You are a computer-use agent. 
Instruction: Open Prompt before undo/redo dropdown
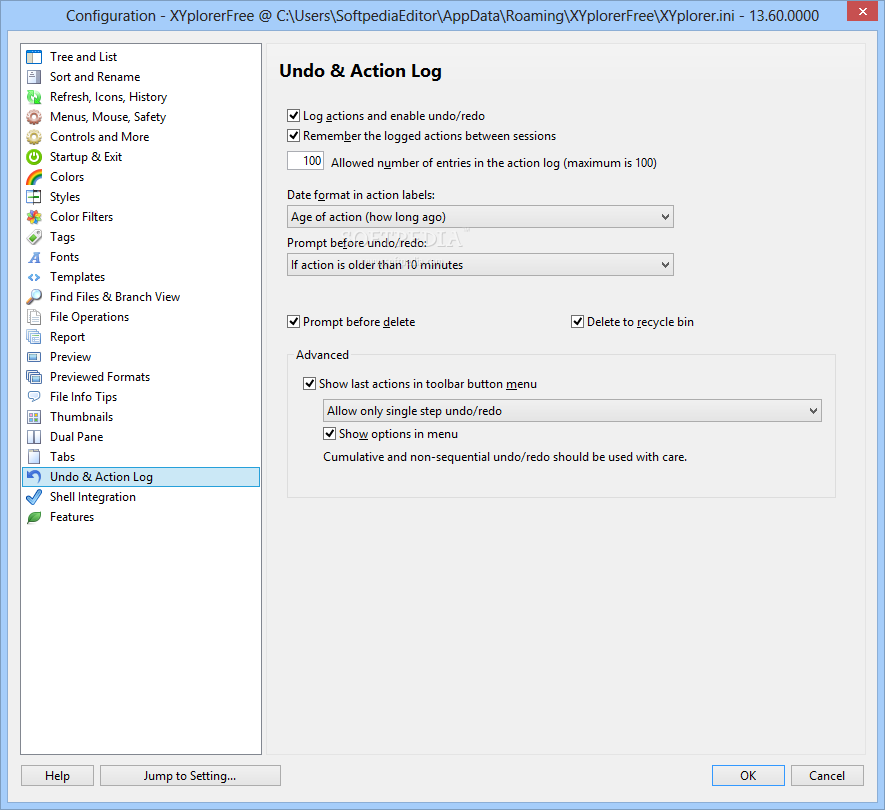(x=480, y=265)
